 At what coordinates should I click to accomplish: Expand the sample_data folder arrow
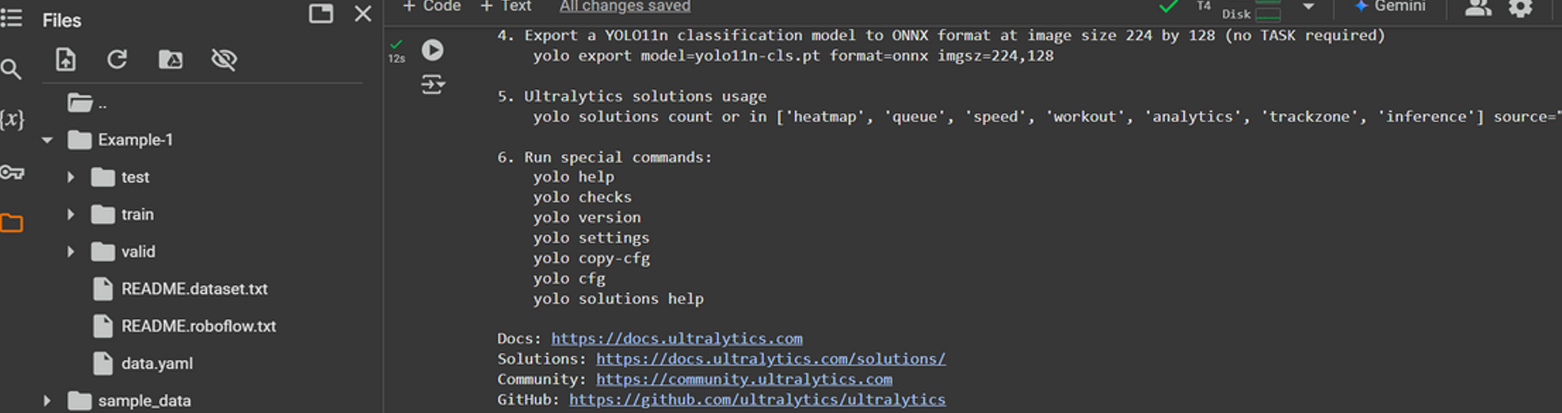(x=47, y=401)
